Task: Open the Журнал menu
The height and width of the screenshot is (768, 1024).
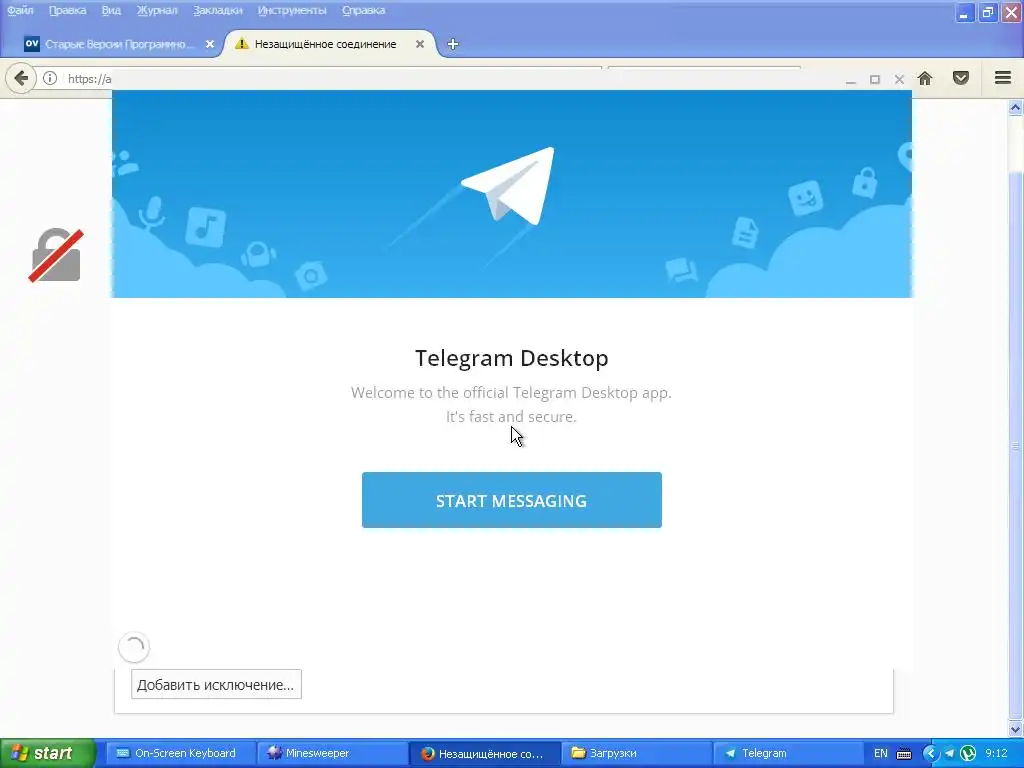Action: 157,10
